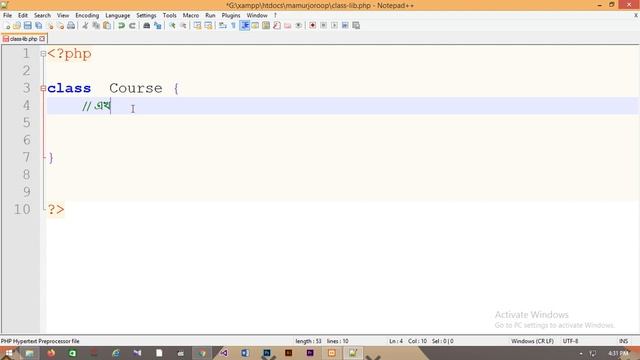Click the Copy toolbar icon

pyautogui.click(x=96, y=26)
